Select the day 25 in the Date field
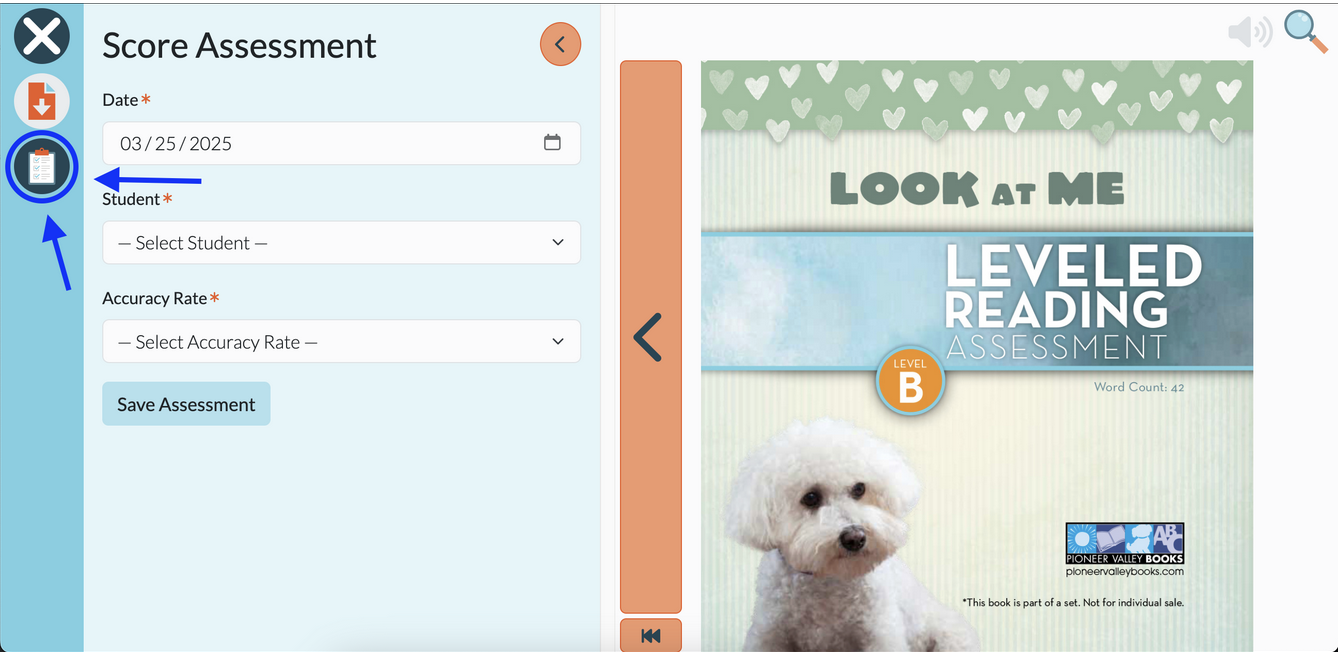This screenshot has width=1338, height=652. (165, 144)
